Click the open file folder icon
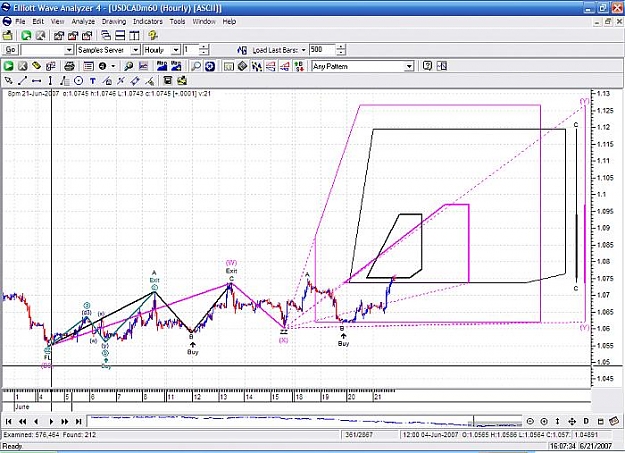The height and width of the screenshot is (453, 625). tap(8, 35)
